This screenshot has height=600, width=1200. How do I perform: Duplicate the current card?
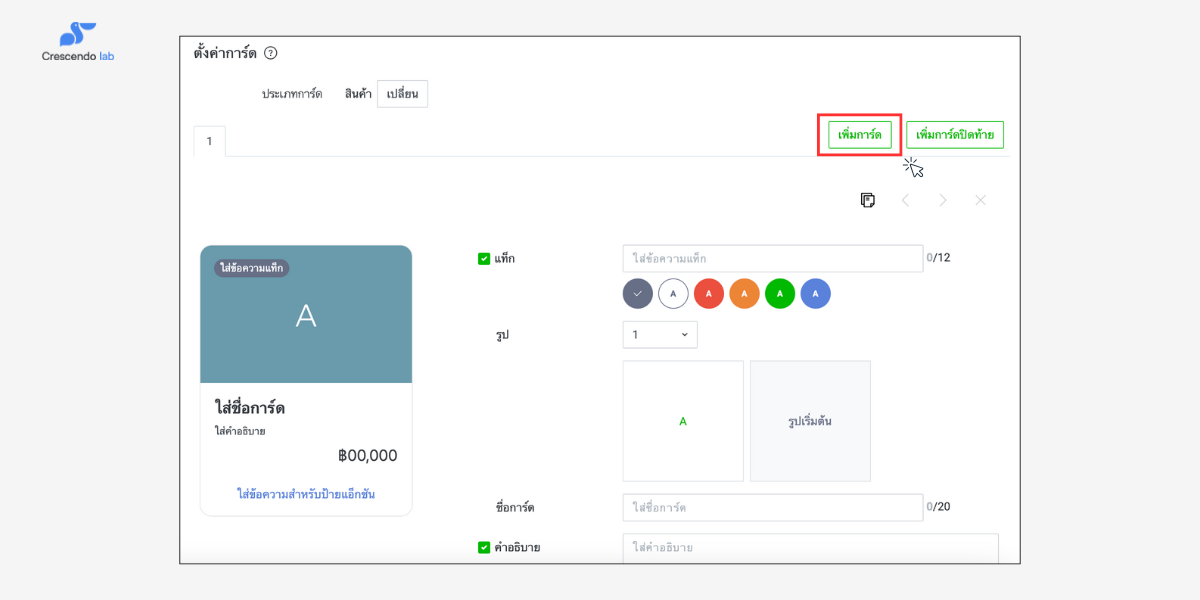tap(867, 199)
